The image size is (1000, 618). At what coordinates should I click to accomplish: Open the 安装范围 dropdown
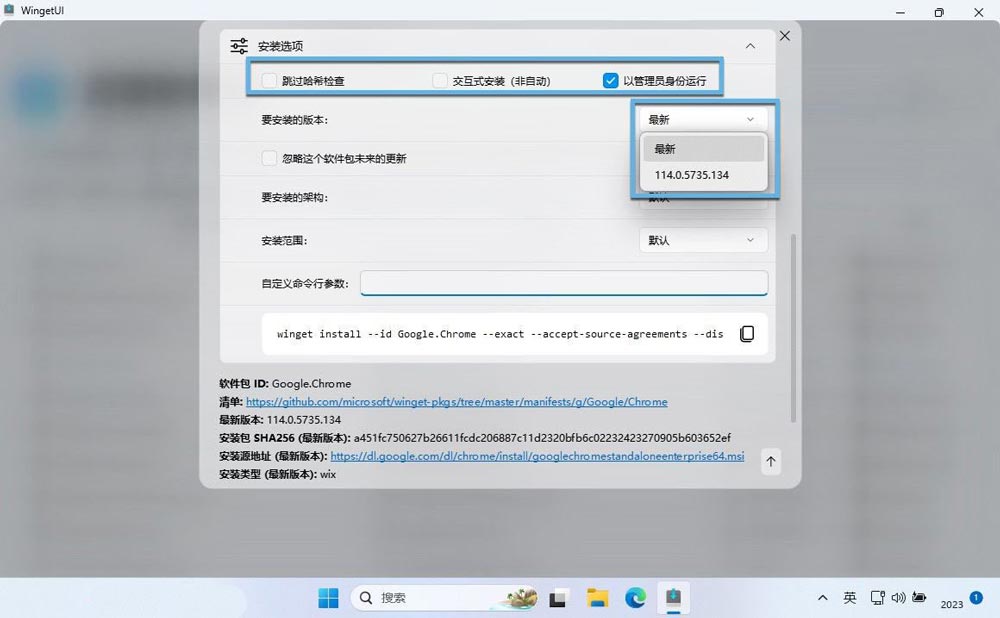703,240
